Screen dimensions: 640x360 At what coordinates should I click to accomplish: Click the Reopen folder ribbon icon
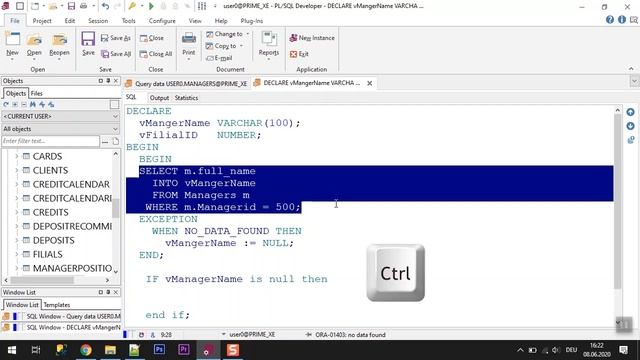tap(59, 40)
